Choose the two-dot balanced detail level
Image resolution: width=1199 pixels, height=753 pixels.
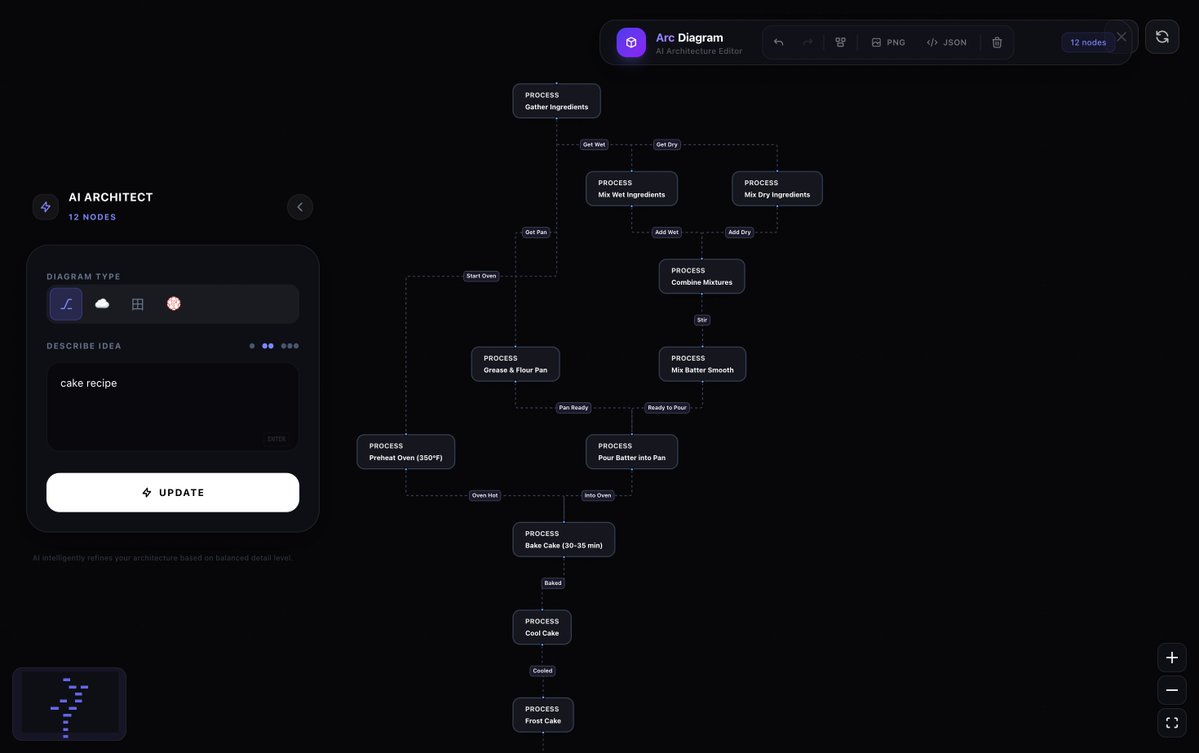[268, 346]
